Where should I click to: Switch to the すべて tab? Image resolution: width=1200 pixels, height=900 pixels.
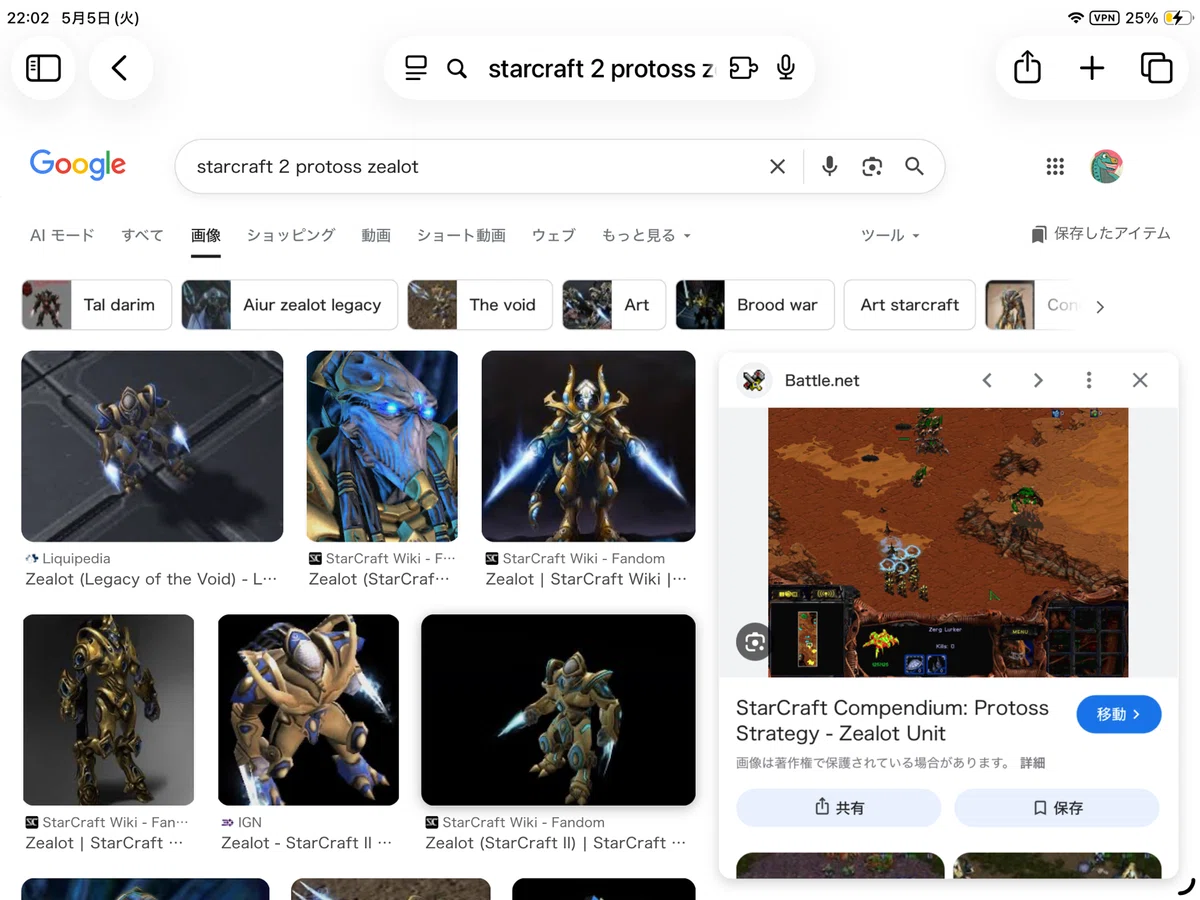pos(143,235)
